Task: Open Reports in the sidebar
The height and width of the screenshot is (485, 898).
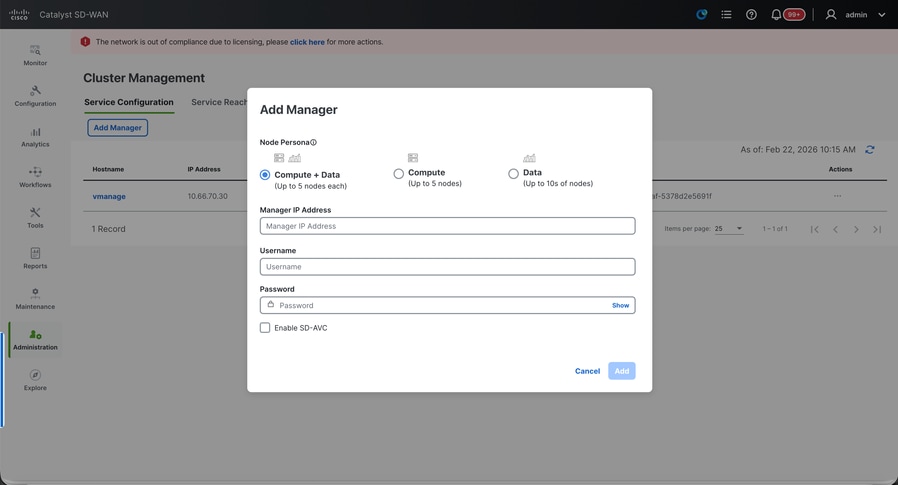Action: [x=35, y=259]
